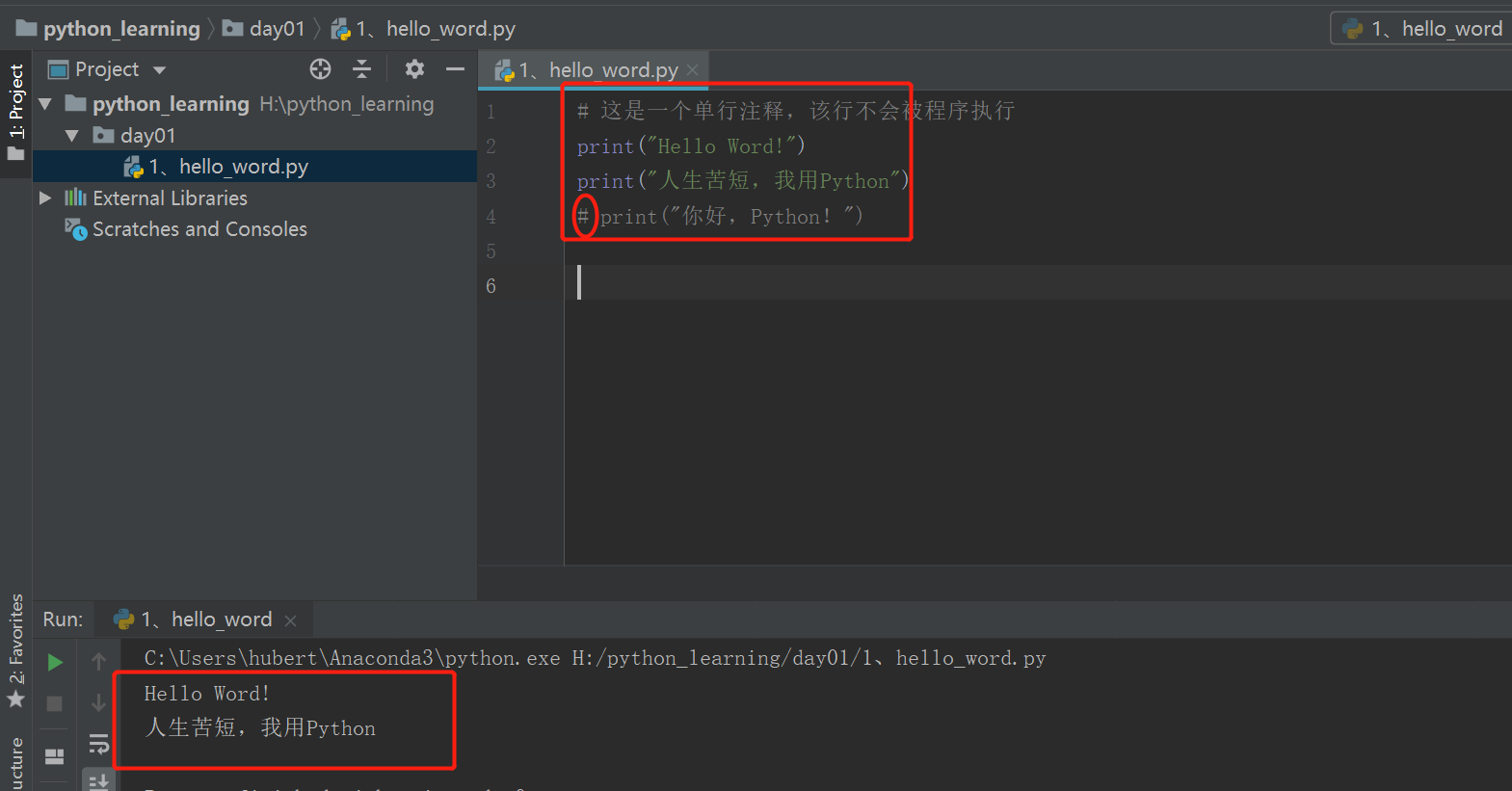Toggle soft-wrap in Run console
This screenshot has width=1512, height=791.
[98, 744]
